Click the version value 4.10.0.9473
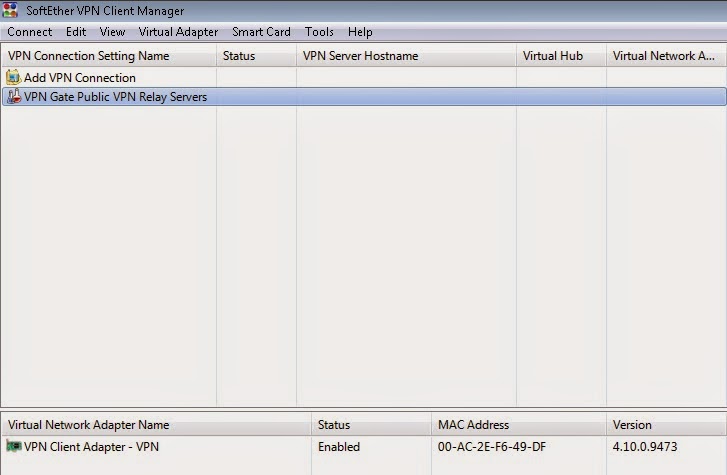 point(645,447)
